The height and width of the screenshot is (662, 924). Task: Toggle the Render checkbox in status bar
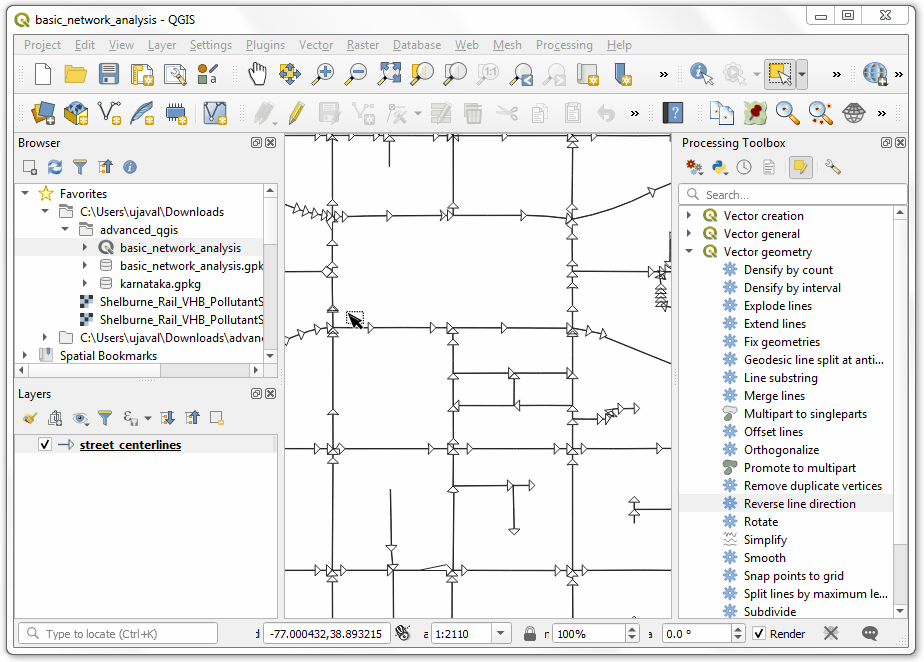(x=759, y=634)
